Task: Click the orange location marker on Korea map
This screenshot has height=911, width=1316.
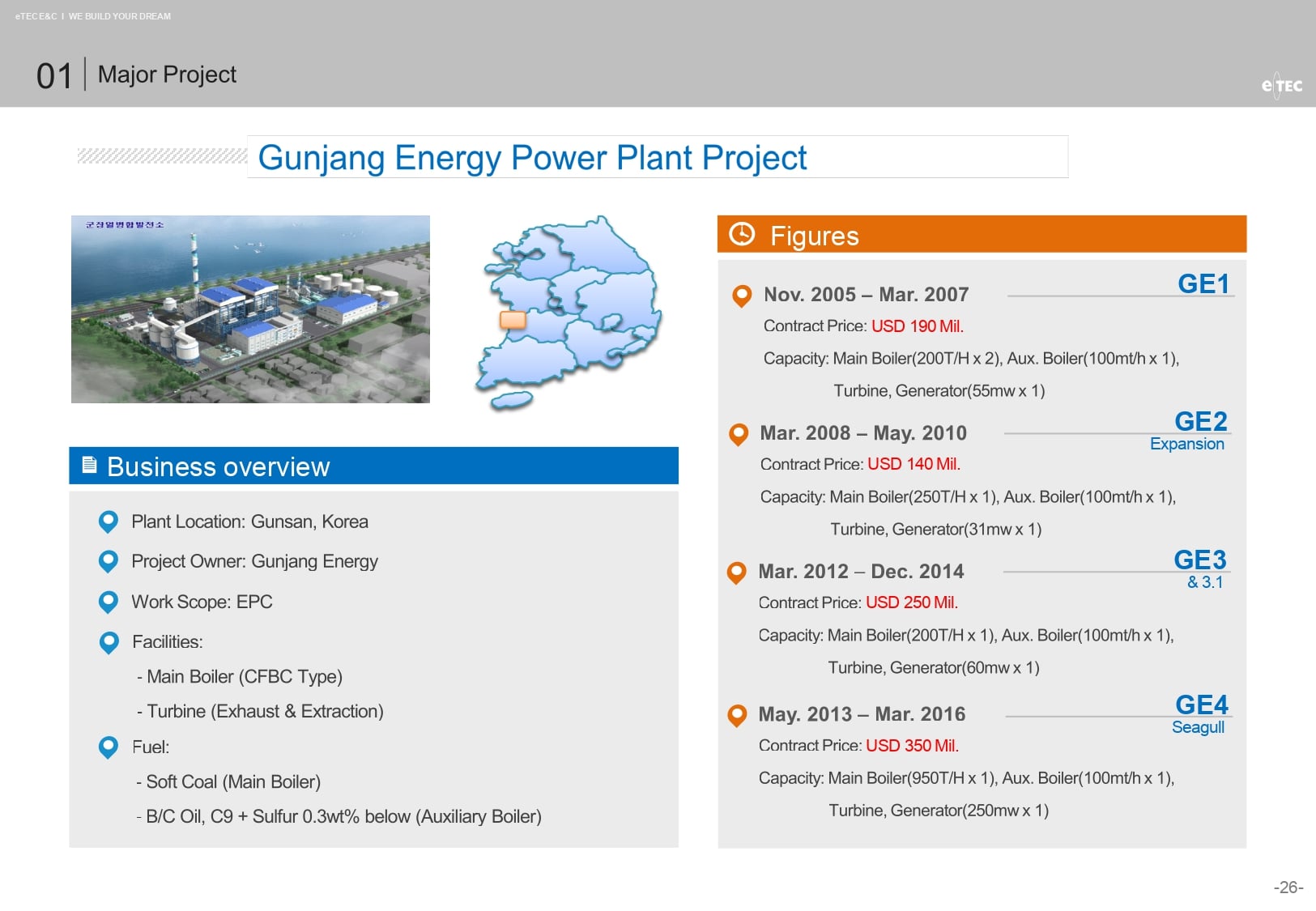Action: pos(513,319)
